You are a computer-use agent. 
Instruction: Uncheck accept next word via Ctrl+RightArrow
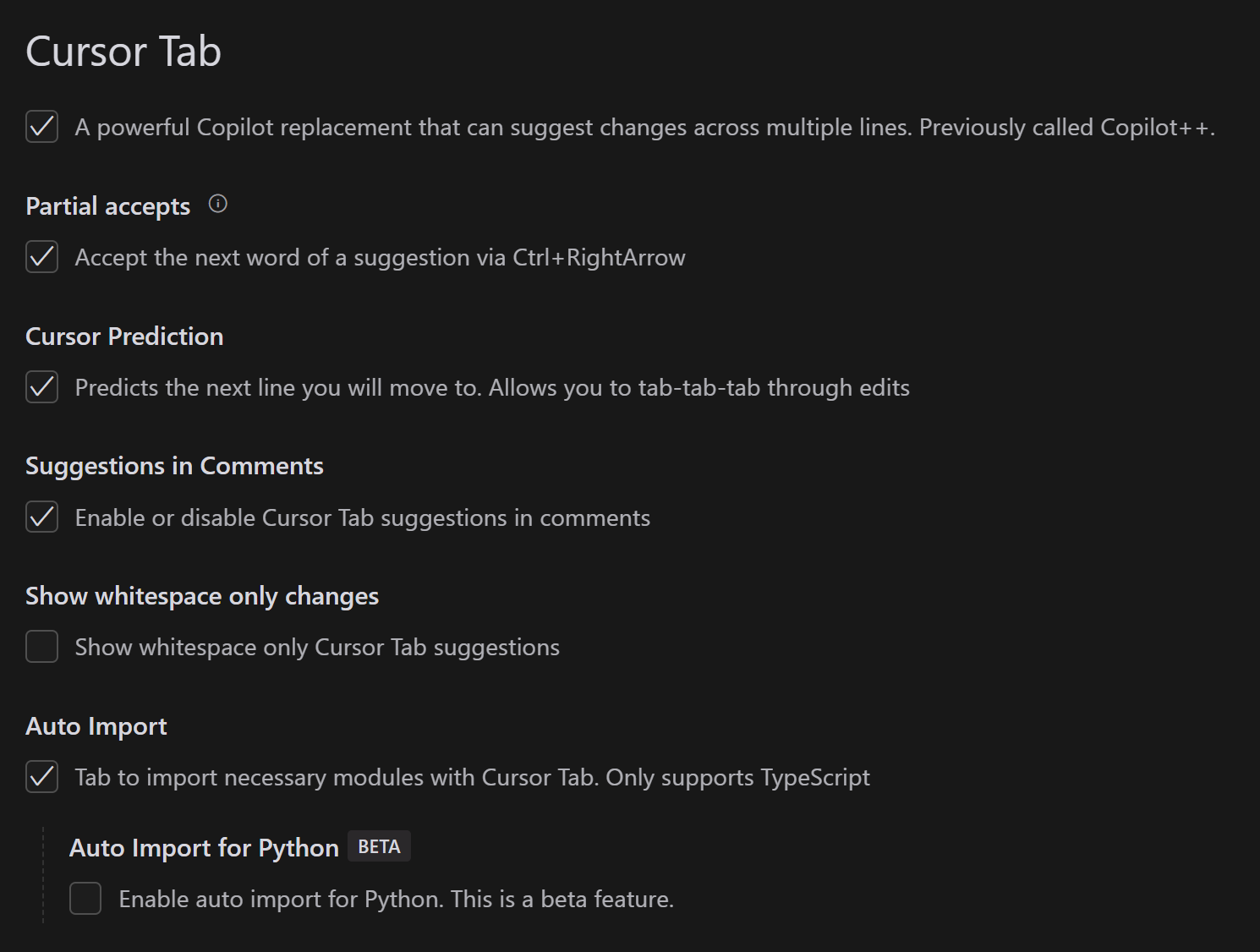[42, 257]
